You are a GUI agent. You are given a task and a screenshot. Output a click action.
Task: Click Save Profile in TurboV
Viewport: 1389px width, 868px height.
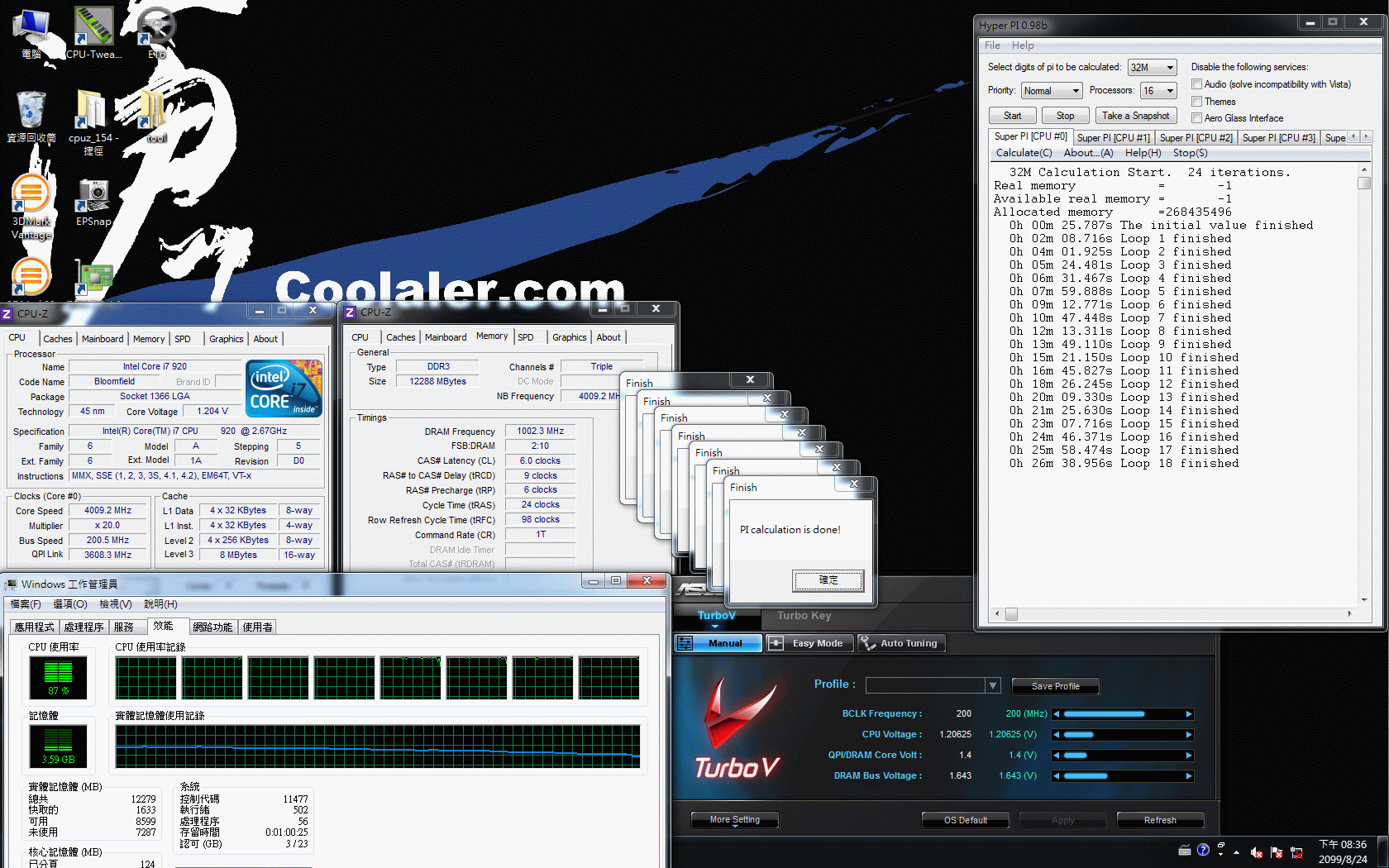1056,686
